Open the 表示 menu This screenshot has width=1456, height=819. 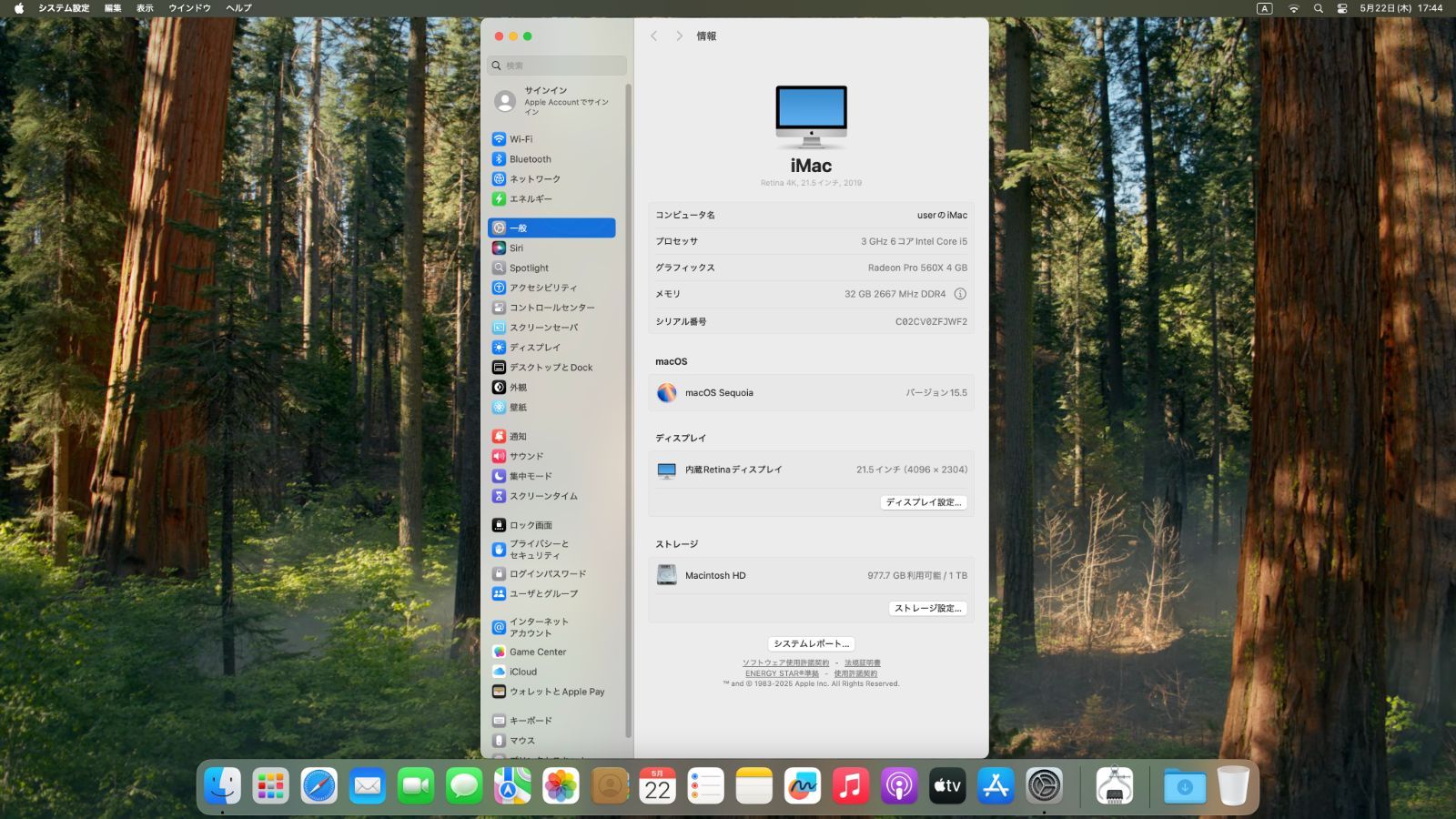[x=145, y=8]
